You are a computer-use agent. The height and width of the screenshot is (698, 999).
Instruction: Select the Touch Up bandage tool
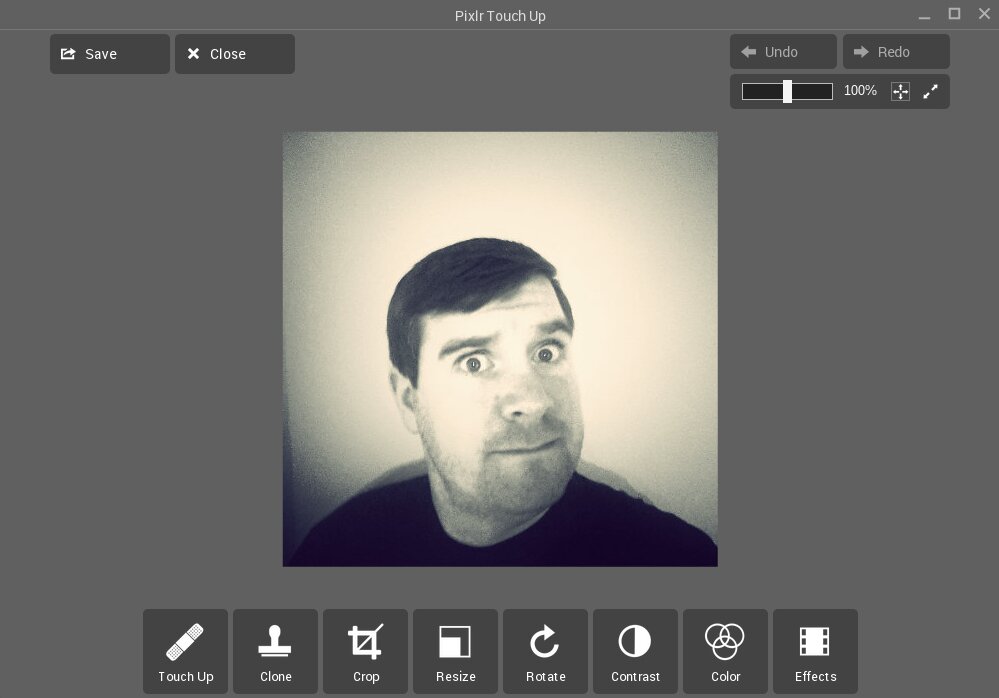(185, 651)
